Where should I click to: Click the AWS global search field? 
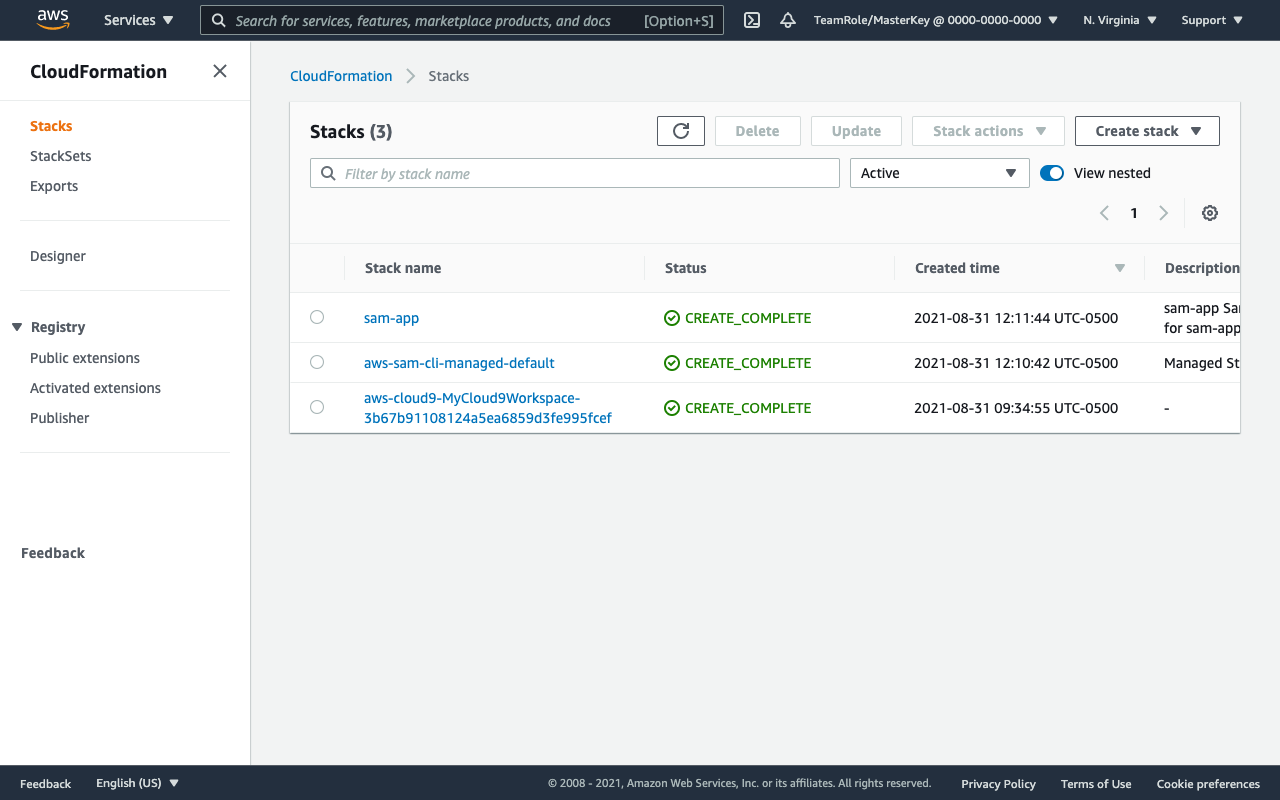(462, 20)
